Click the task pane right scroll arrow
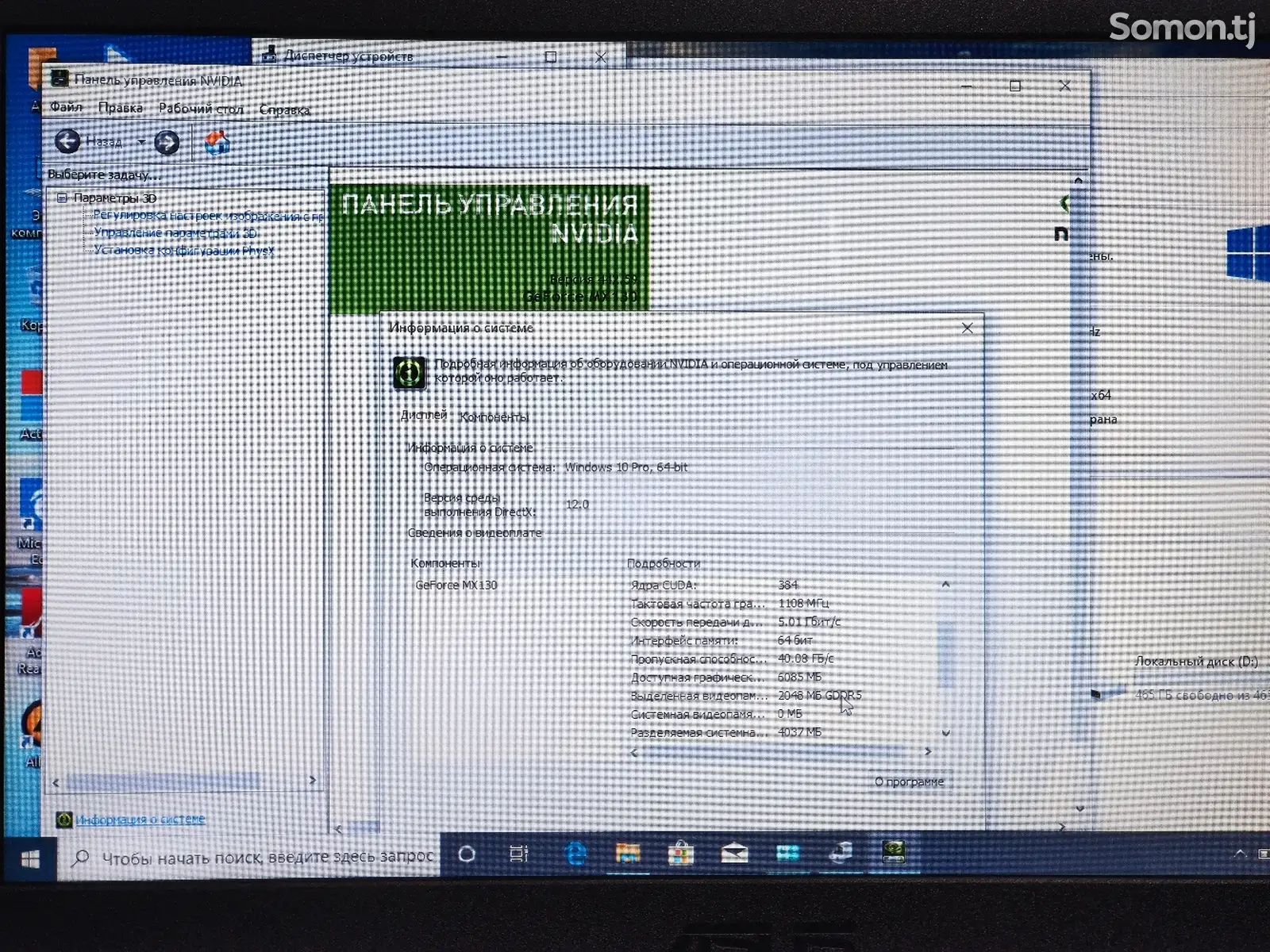This screenshot has width=1270, height=952. coord(312,781)
